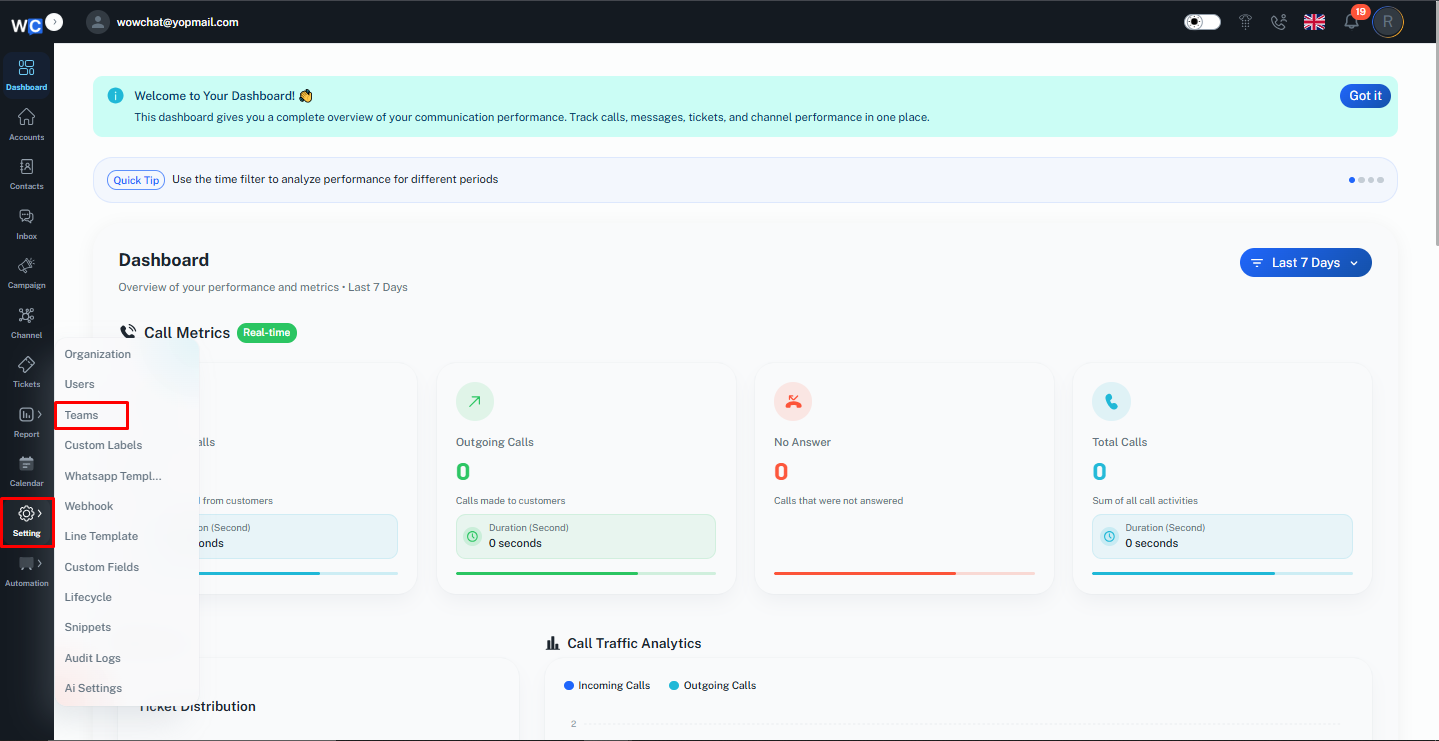
Task: Click the Outgoing Calls green progress bar
Action: 586,573
